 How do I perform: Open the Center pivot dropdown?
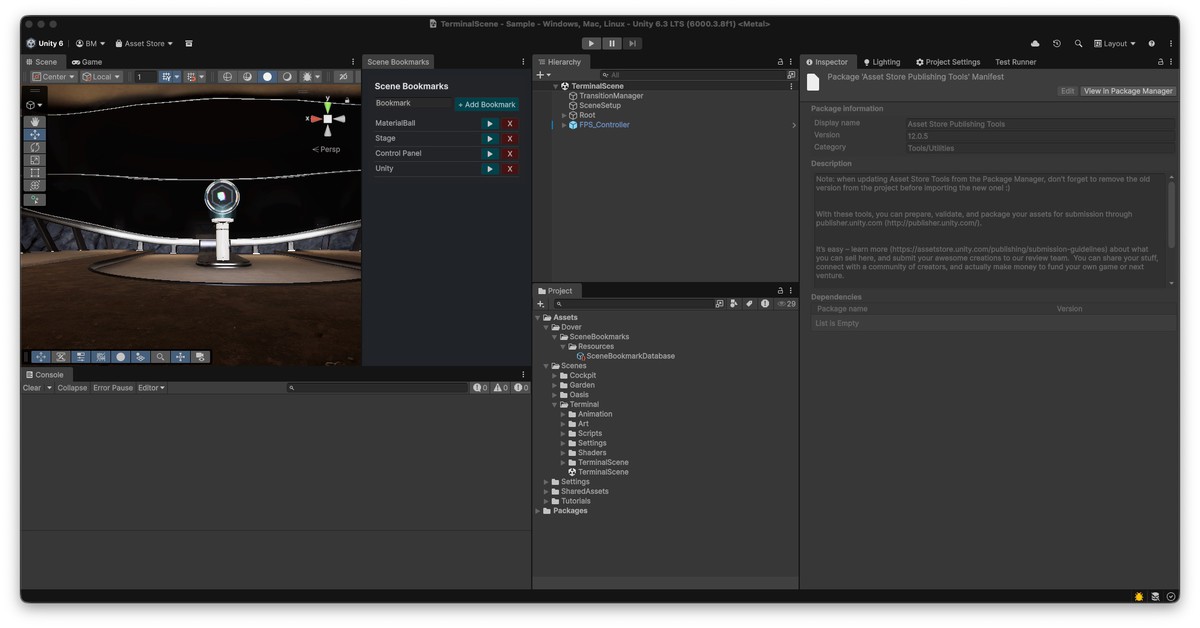coord(54,77)
